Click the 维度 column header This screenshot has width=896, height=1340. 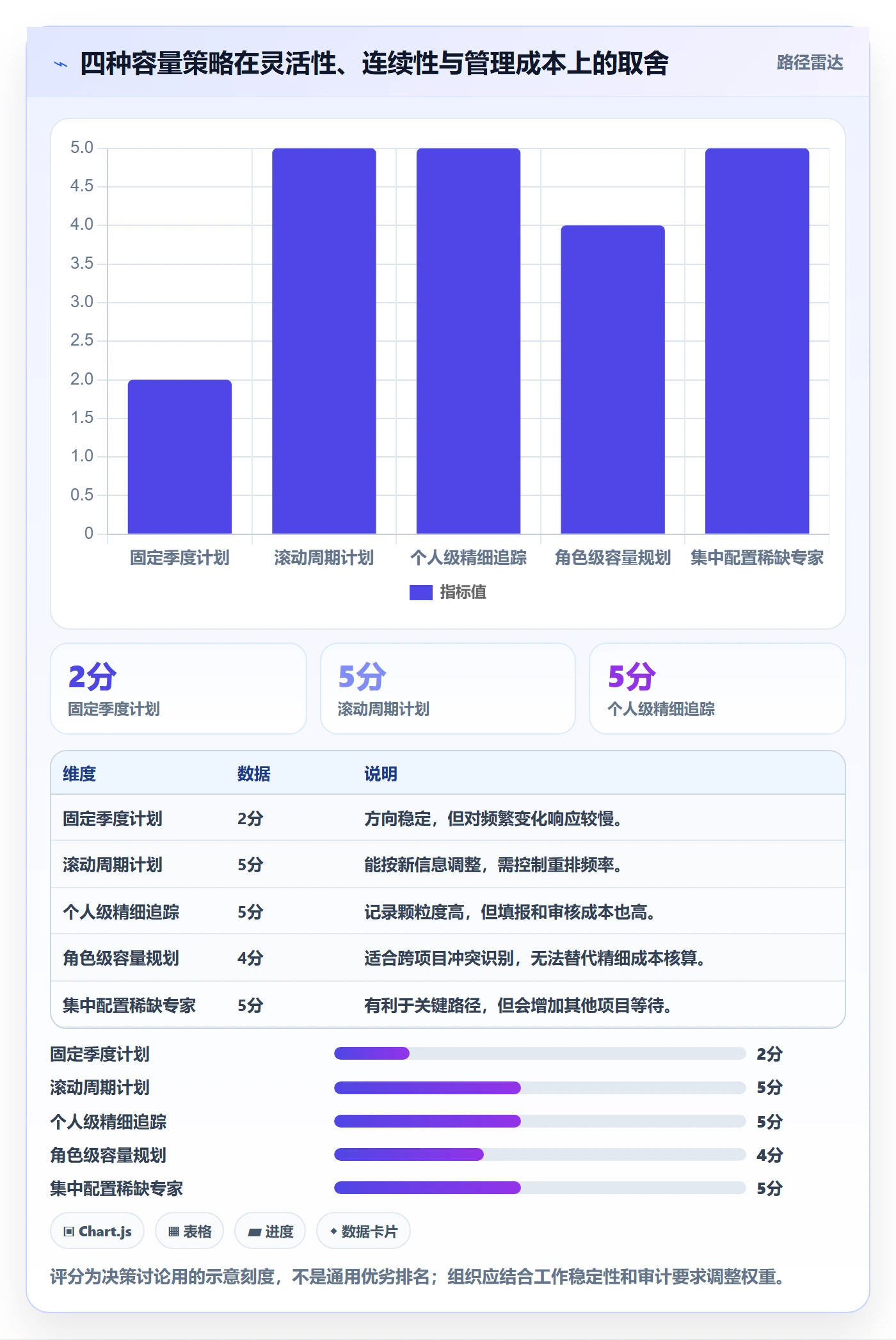point(79,774)
